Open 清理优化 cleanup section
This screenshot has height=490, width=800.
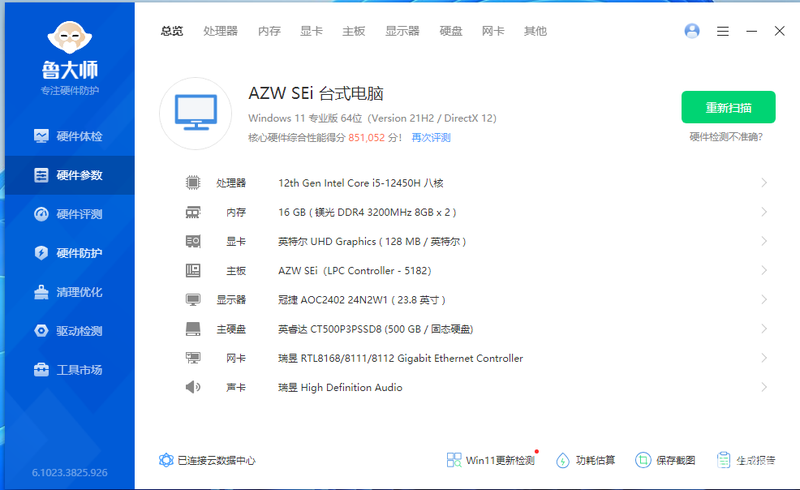[69, 292]
